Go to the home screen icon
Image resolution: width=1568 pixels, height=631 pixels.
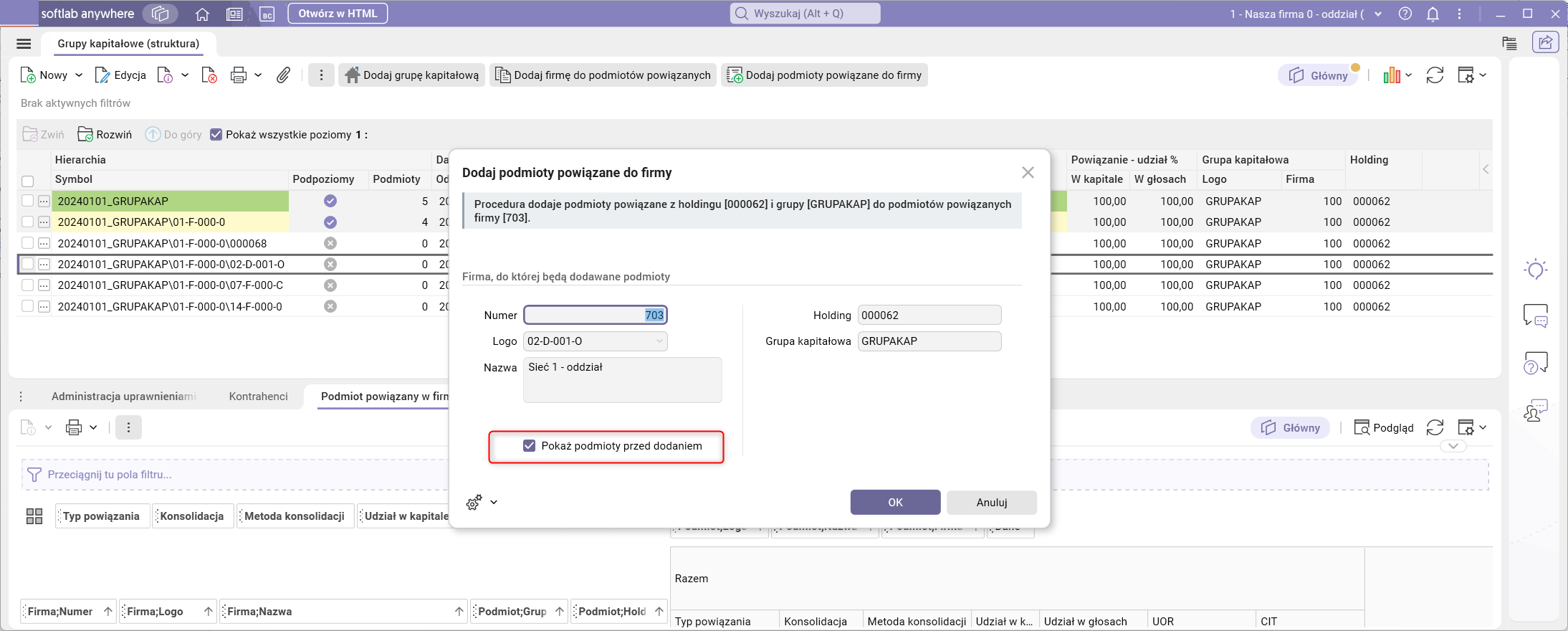point(202,14)
